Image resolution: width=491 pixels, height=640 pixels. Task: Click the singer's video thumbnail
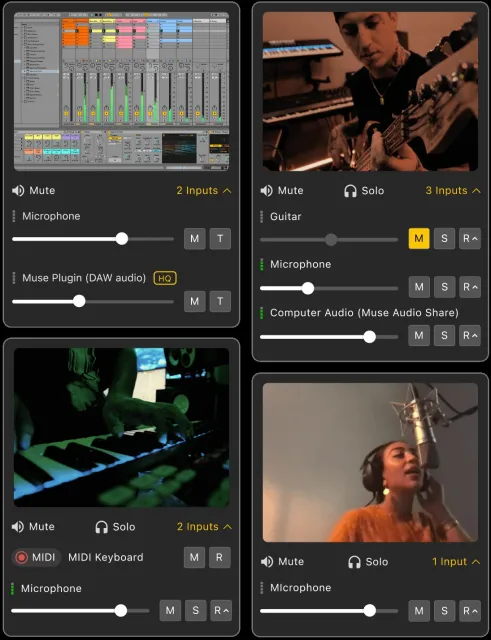[x=370, y=462]
